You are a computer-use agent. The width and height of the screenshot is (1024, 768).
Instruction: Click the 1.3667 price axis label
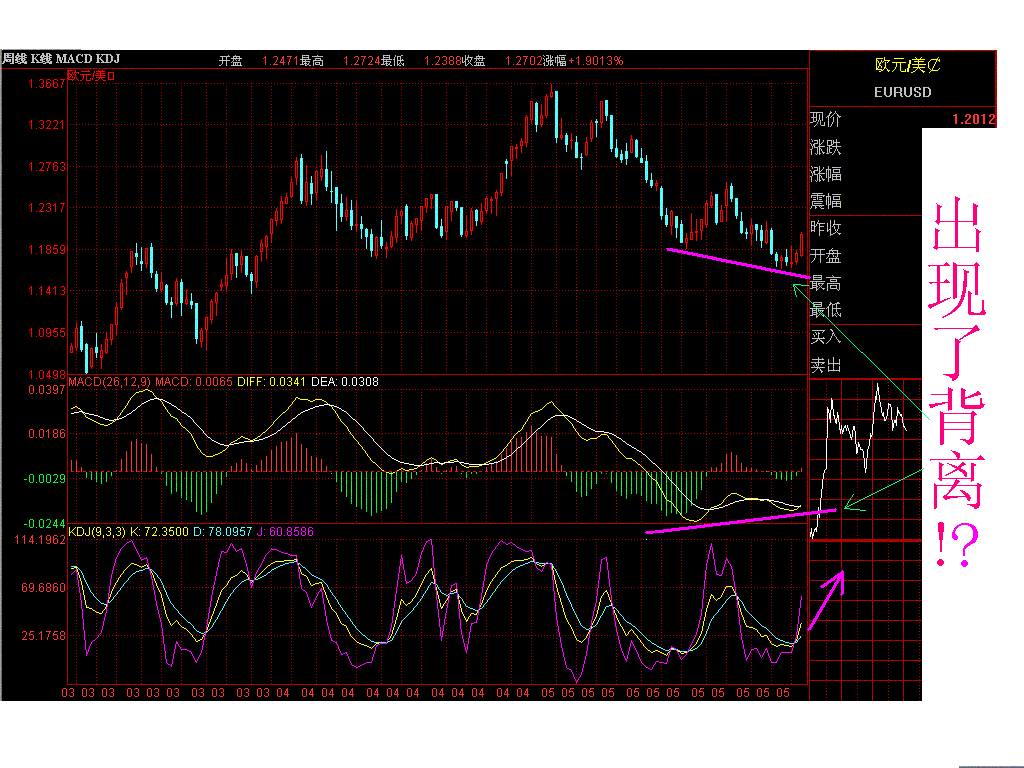[46, 84]
